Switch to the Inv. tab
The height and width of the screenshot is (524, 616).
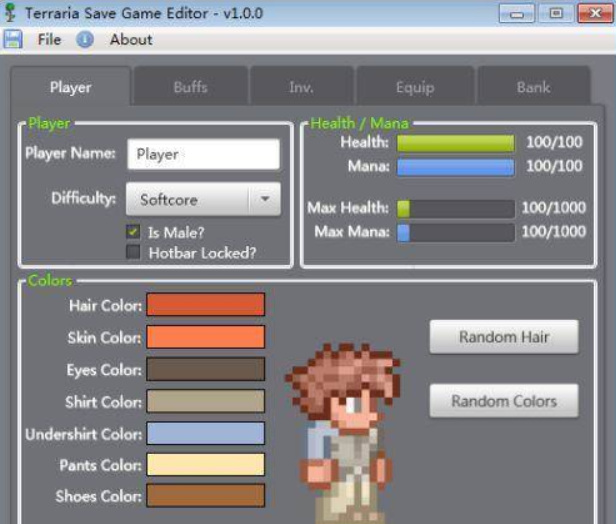click(x=301, y=87)
